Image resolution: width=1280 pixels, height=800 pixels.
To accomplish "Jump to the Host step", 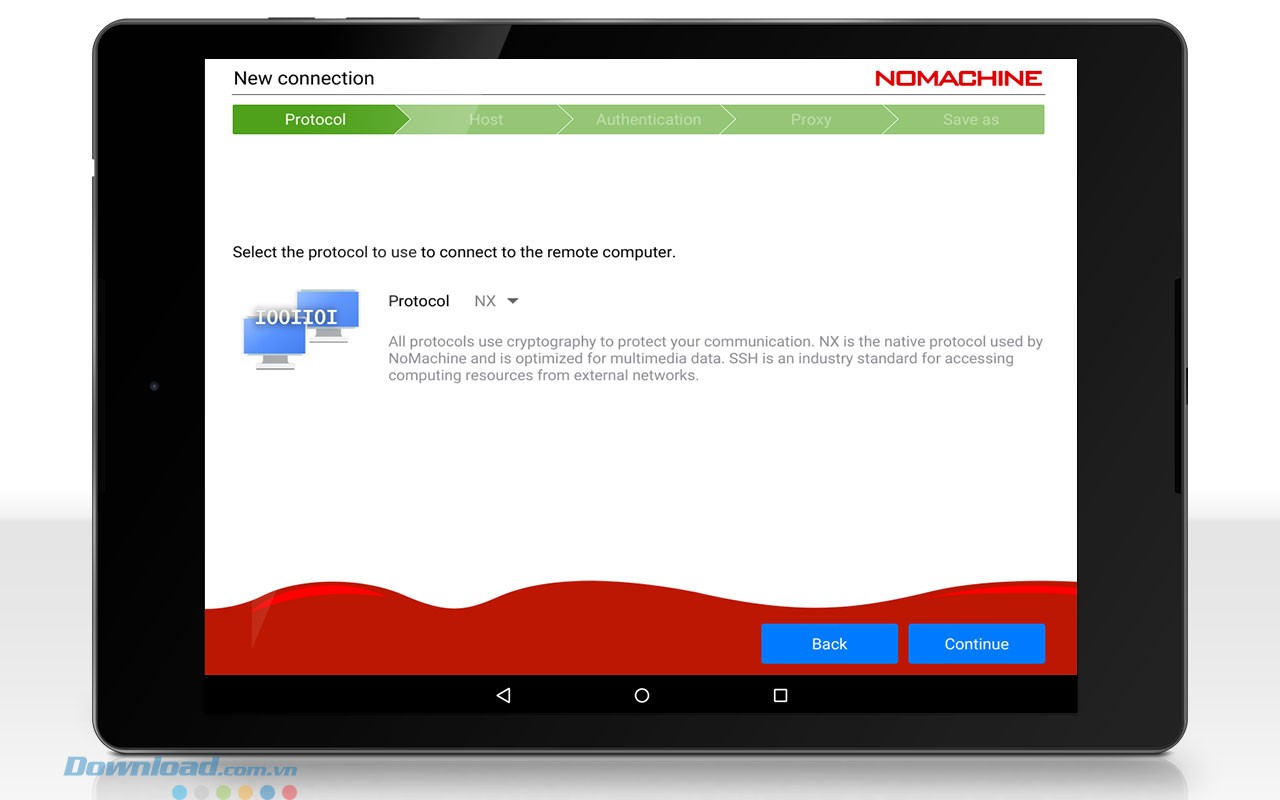I will pyautogui.click(x=486, y=120).
